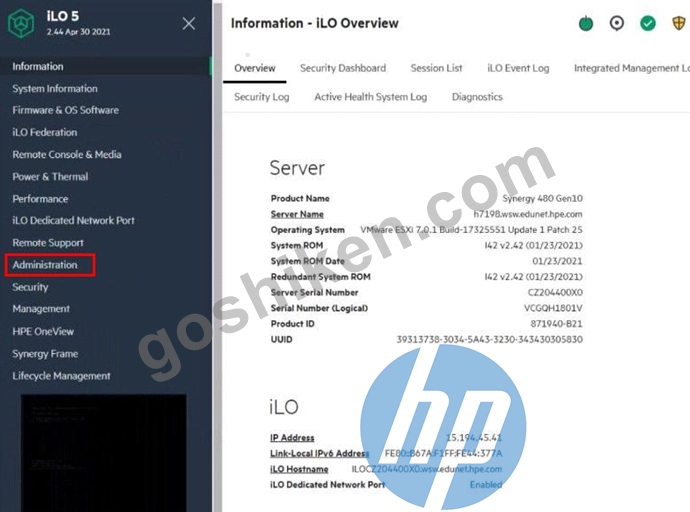This screenshot has width=690, height=512.
Task: Click the server serial number CZ204400X0
Action: [x=555, y=293]
